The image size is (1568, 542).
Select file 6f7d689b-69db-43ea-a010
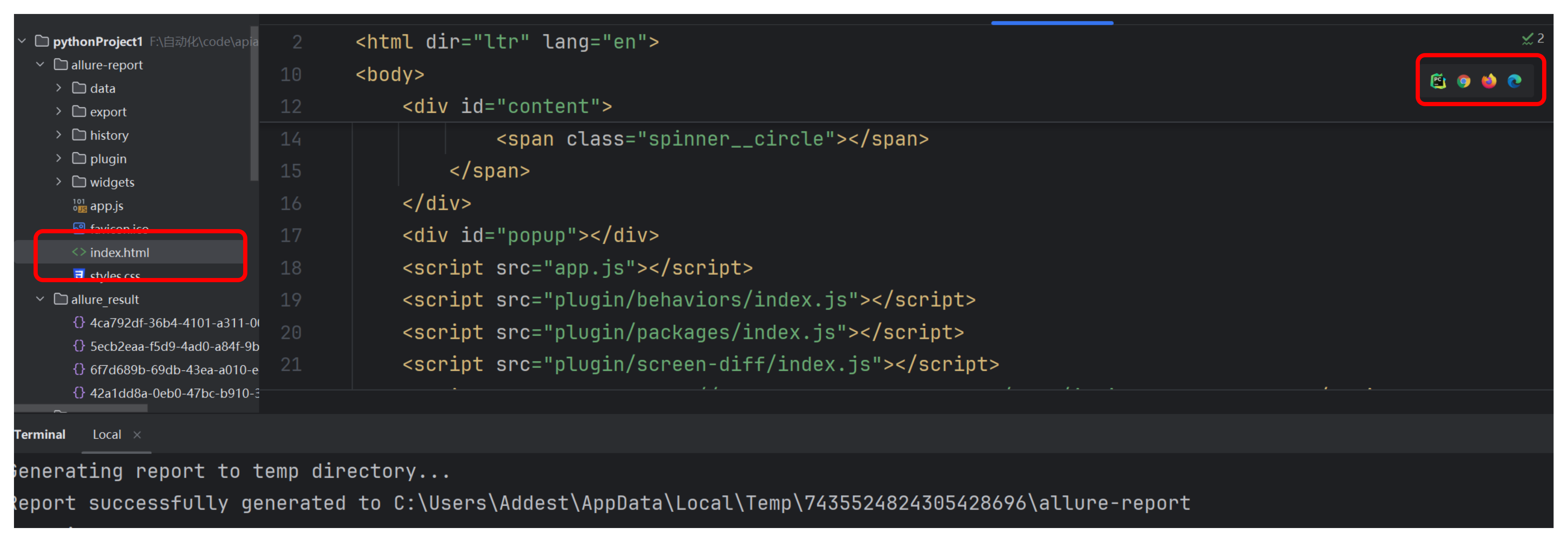click(174, 370)
